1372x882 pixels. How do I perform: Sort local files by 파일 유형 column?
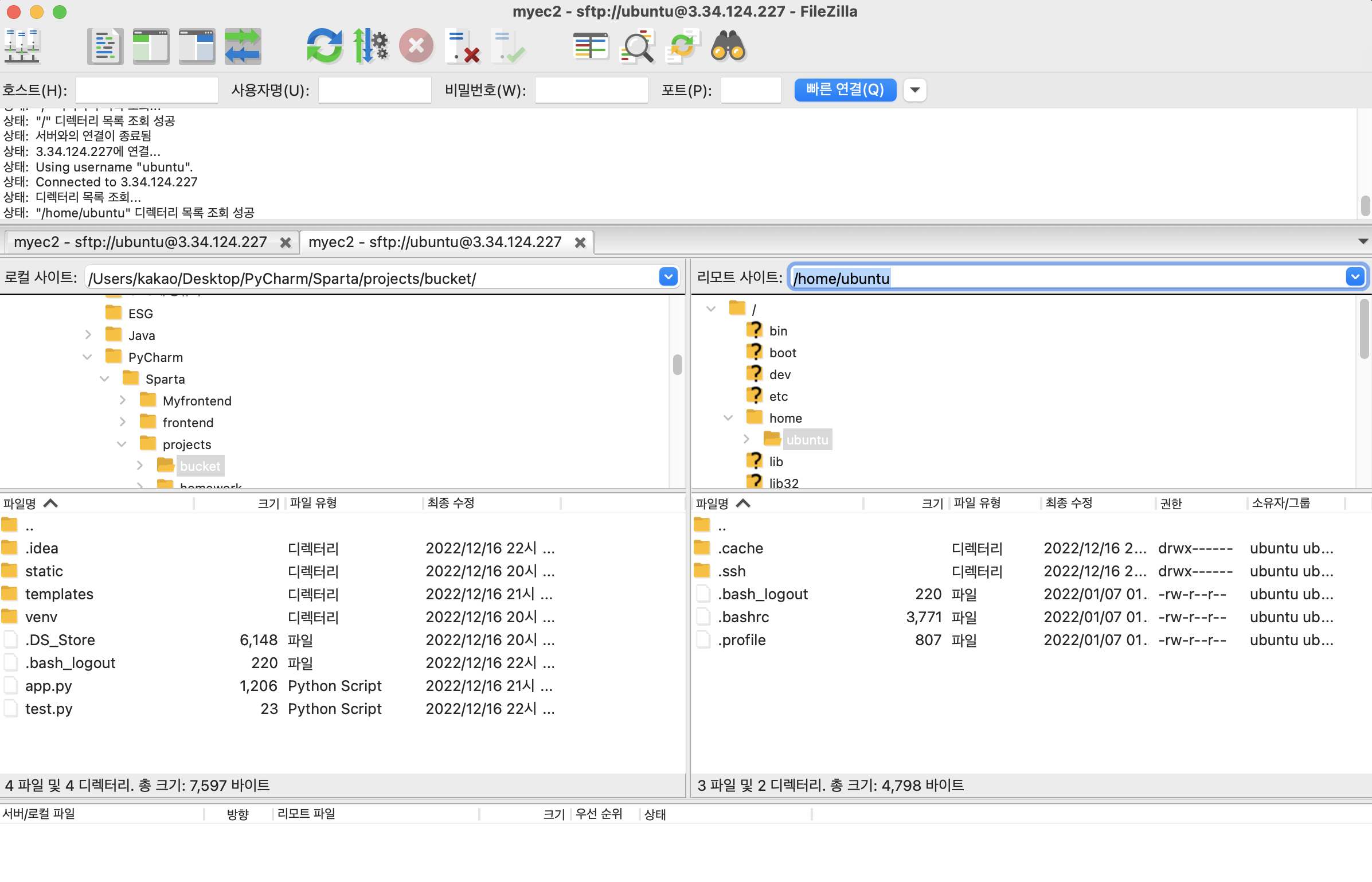[x=354, y=503]
